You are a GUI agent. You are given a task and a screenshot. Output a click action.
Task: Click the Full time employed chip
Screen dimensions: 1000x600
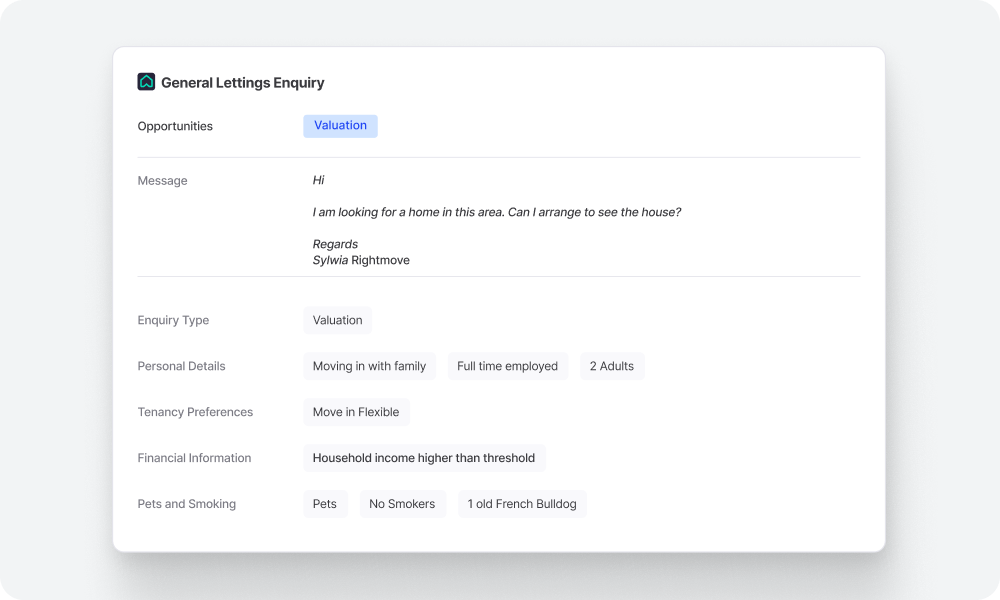pyautogui.click(x=507, y=366)
